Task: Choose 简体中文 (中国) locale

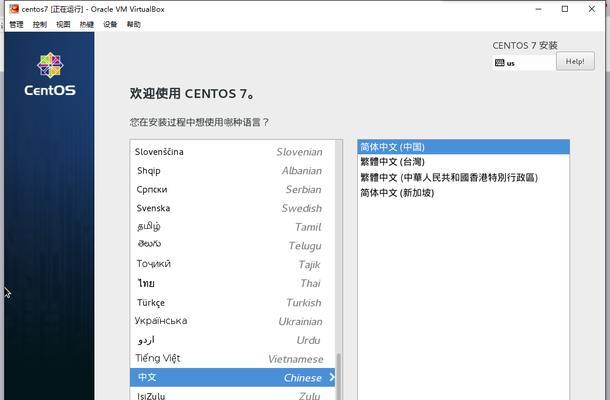Action: 463,147
